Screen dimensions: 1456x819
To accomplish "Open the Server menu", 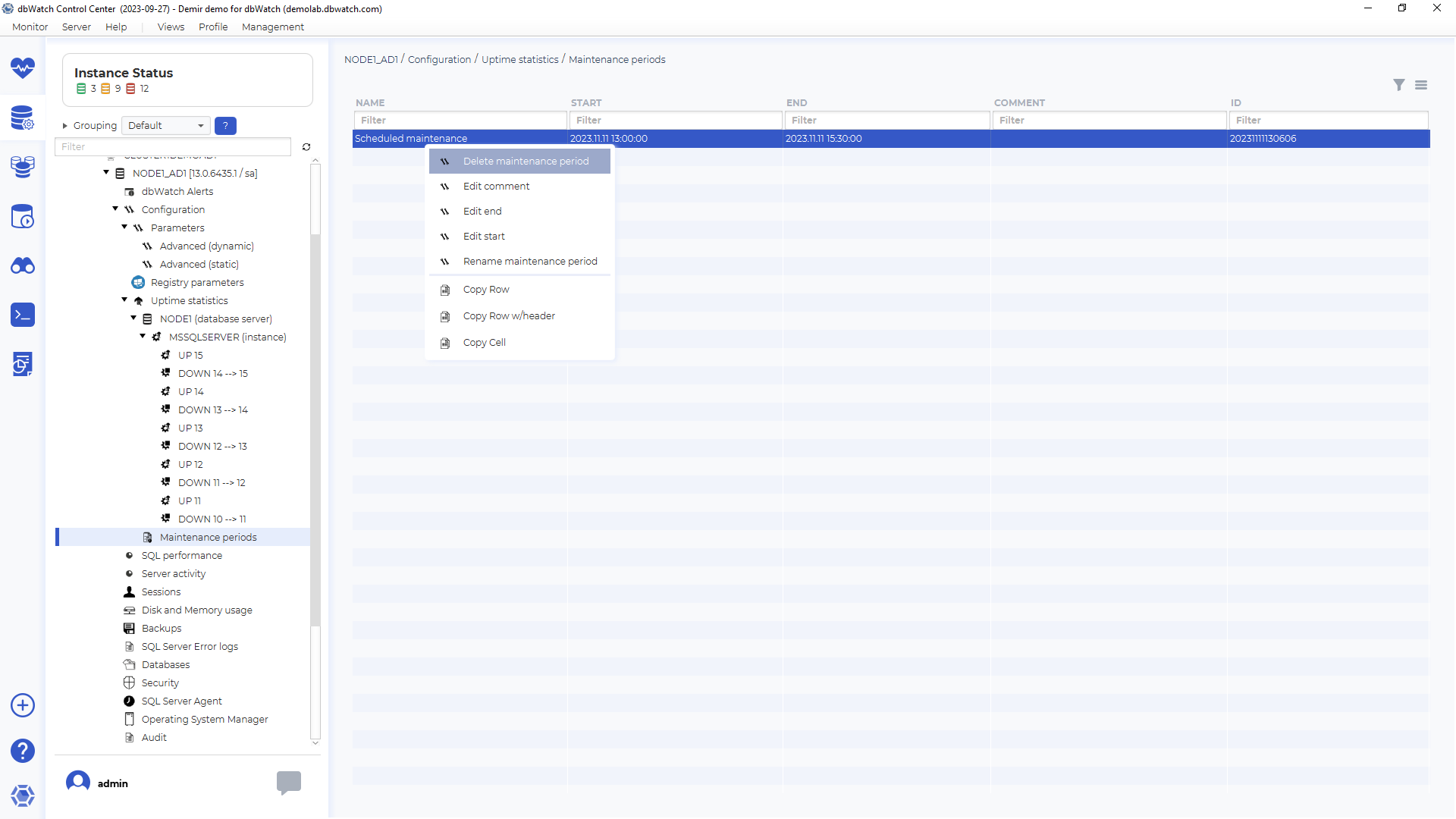I will pos(77,27).
